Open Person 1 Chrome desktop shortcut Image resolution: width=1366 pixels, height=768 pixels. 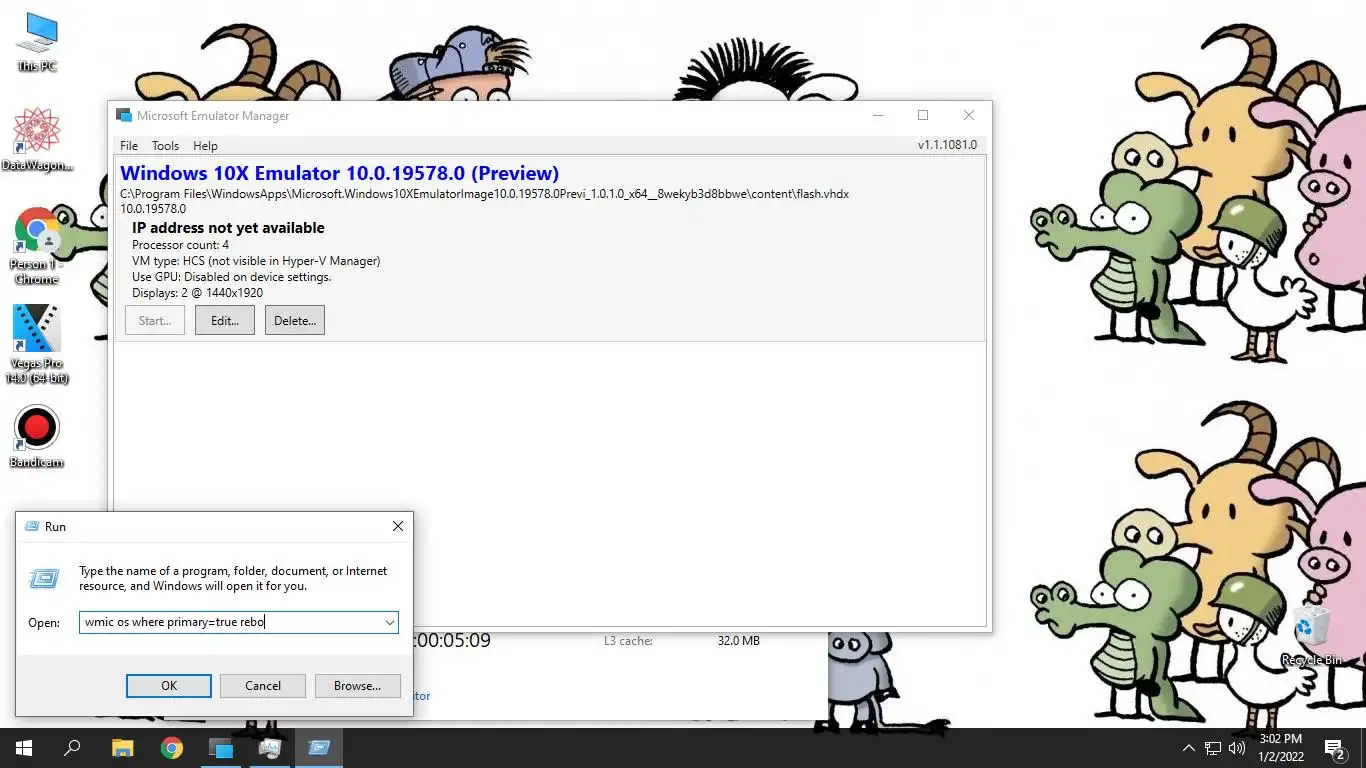pos(37,246)
